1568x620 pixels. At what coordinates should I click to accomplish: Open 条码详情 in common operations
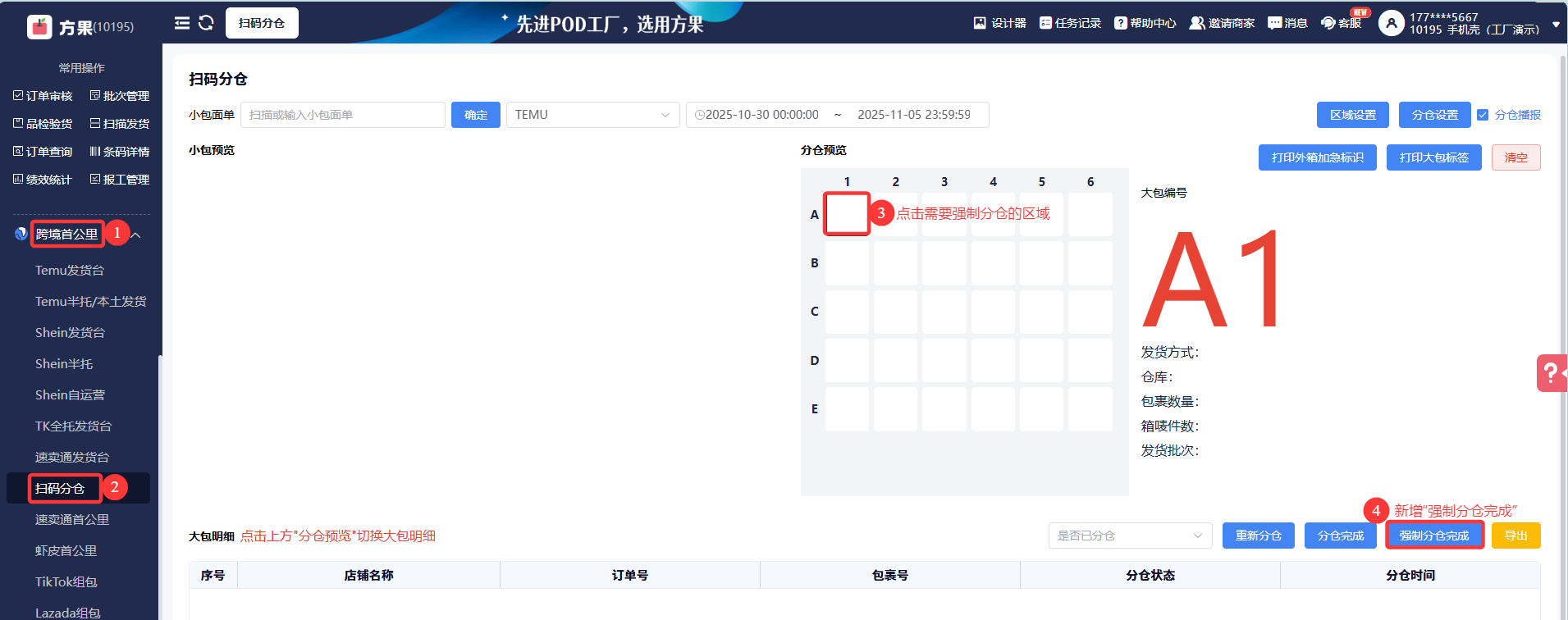[120, 152]
